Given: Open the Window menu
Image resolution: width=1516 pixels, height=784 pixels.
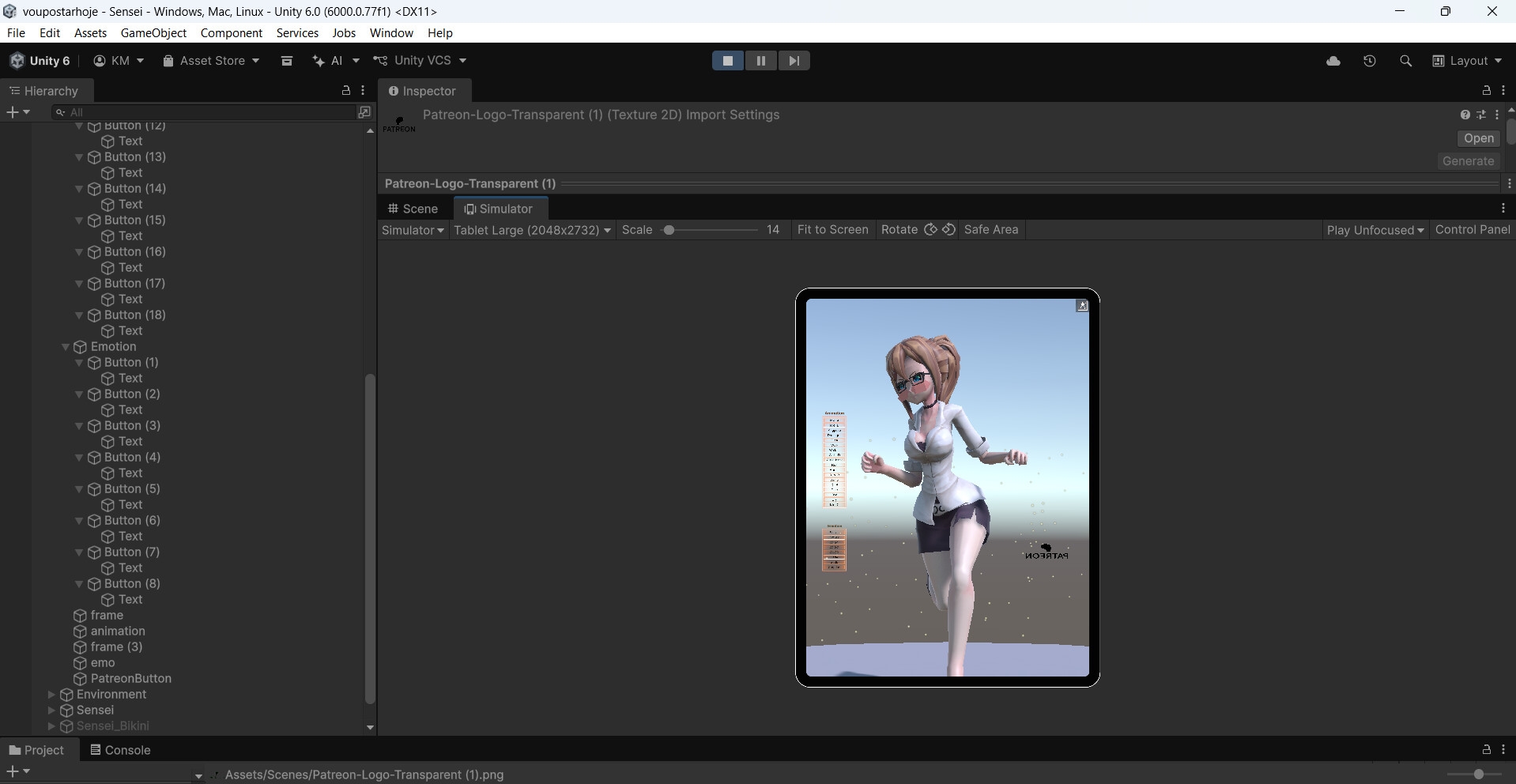Looking at the screenshot, I should coord(391,33).
